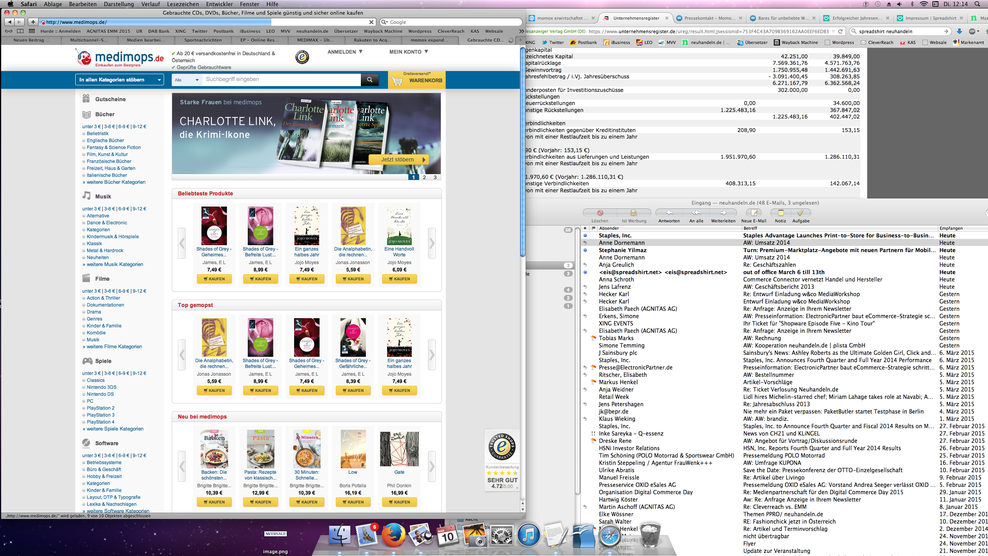Open Firefox from the Dock
The image size is (988, 556).
393,536
